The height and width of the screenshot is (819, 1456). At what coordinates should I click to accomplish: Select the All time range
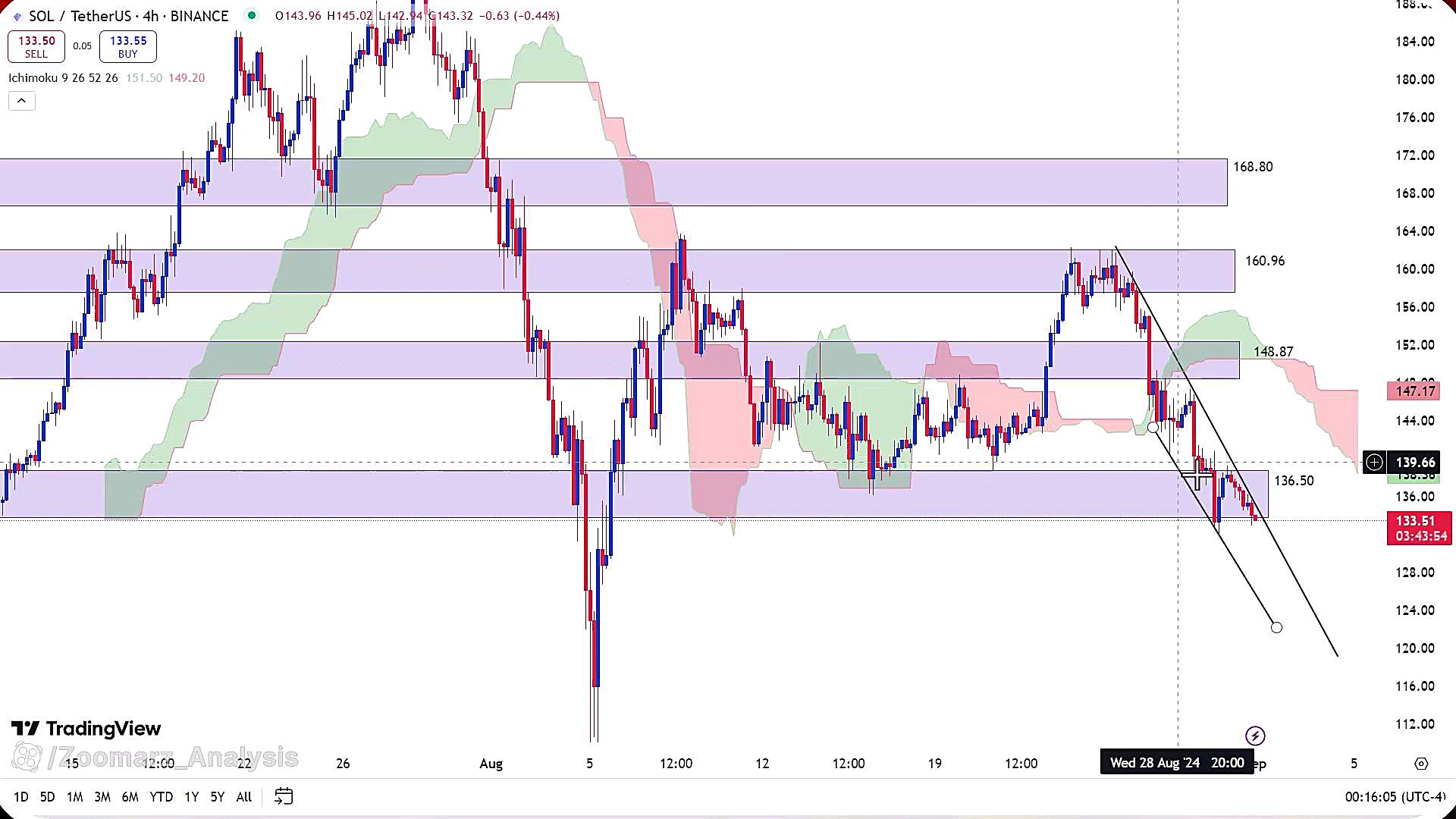244,797
